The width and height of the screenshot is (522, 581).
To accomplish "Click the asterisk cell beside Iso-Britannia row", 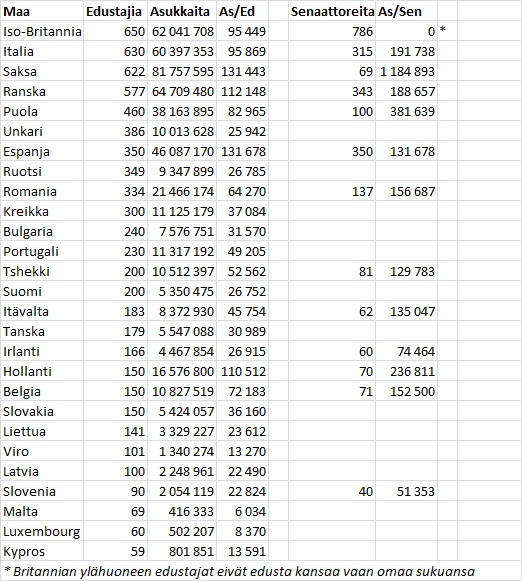I will [x=448, y=31].
